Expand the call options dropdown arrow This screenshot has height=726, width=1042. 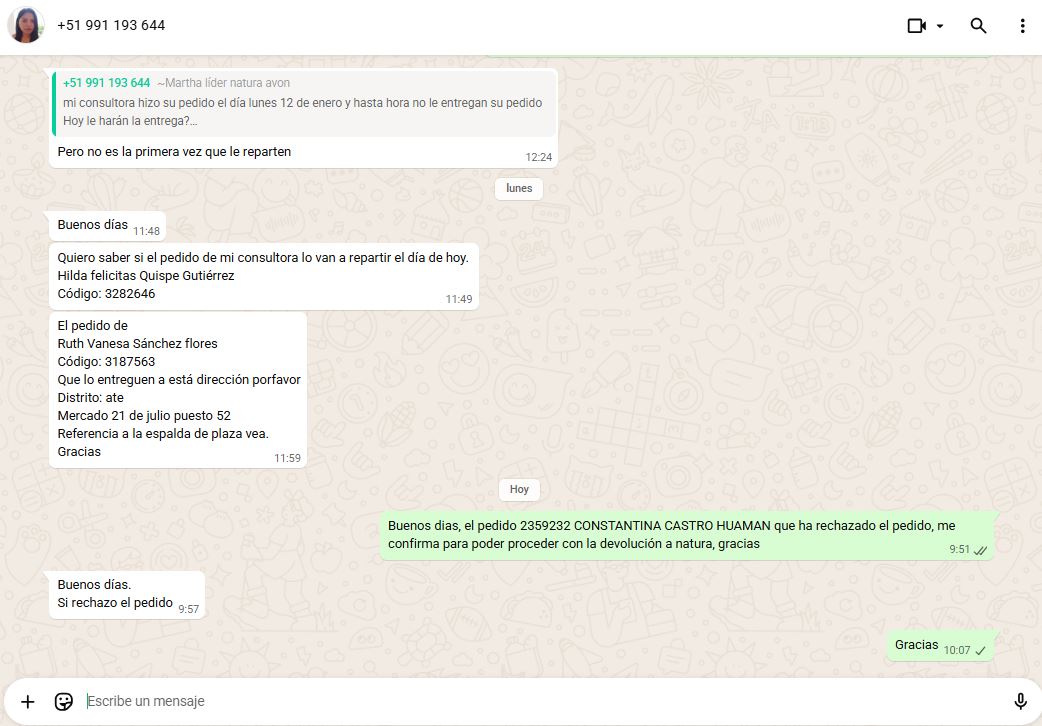[940, 26]
